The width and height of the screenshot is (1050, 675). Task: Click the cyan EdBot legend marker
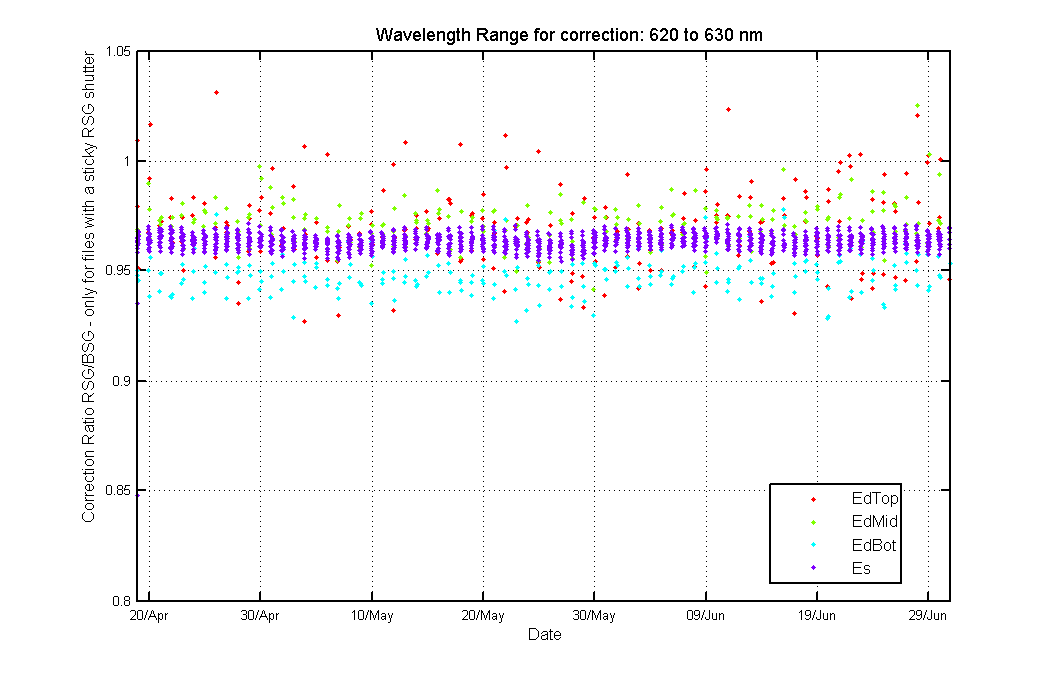(x=814, y=546)
